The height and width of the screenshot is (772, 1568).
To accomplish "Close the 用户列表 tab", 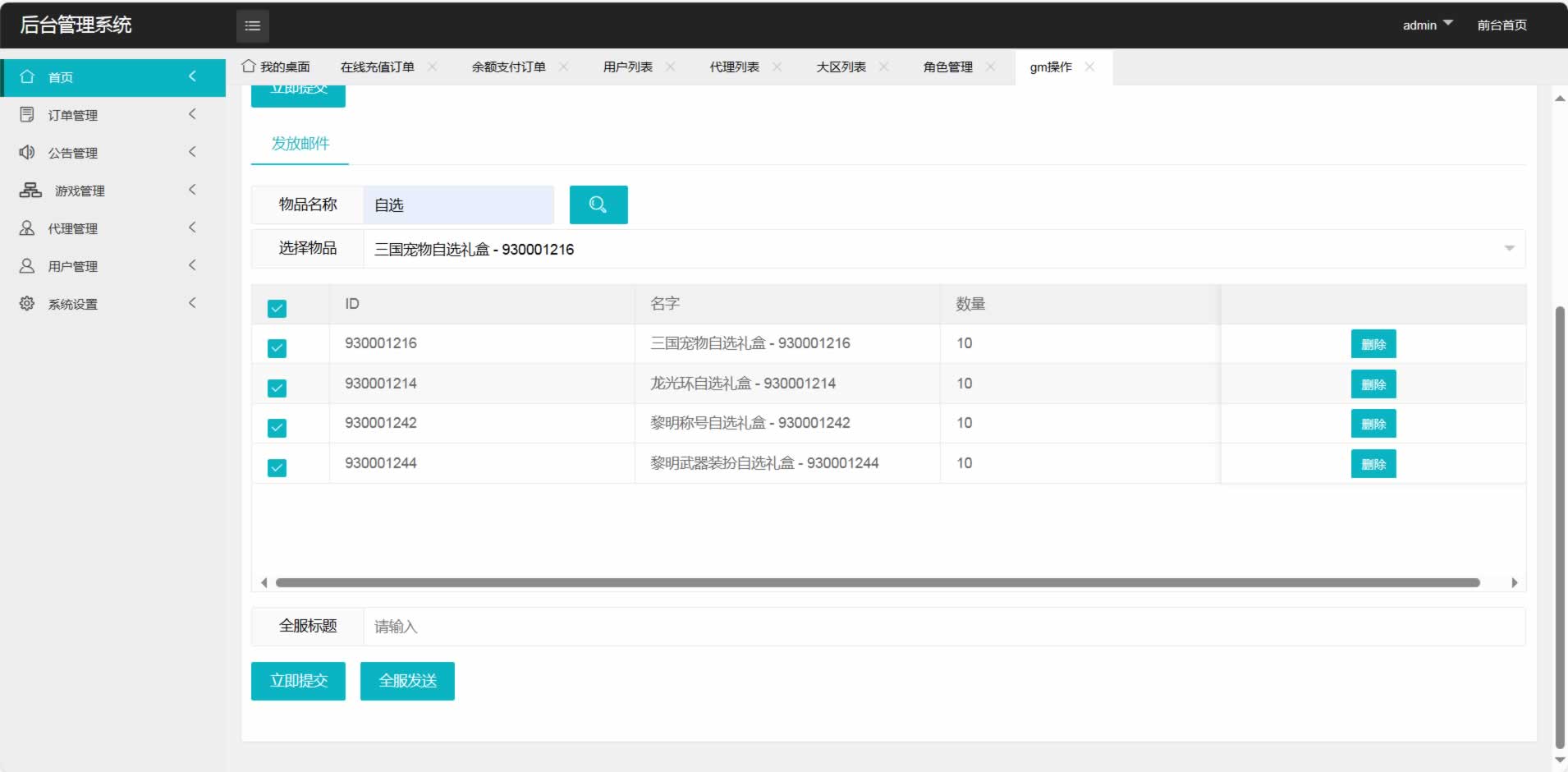I will point(671,67).
